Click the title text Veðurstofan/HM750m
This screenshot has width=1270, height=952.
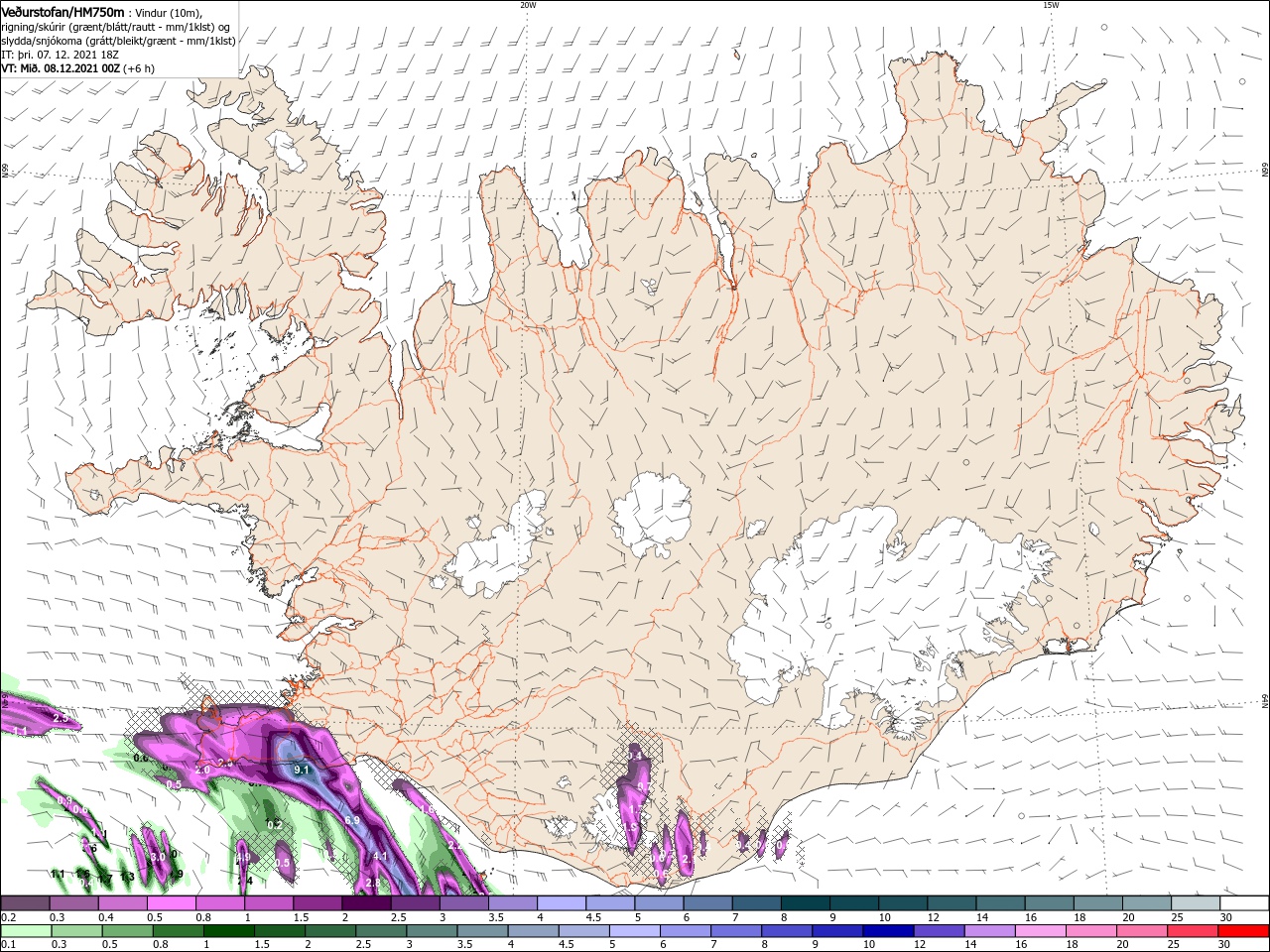[63, 11]
